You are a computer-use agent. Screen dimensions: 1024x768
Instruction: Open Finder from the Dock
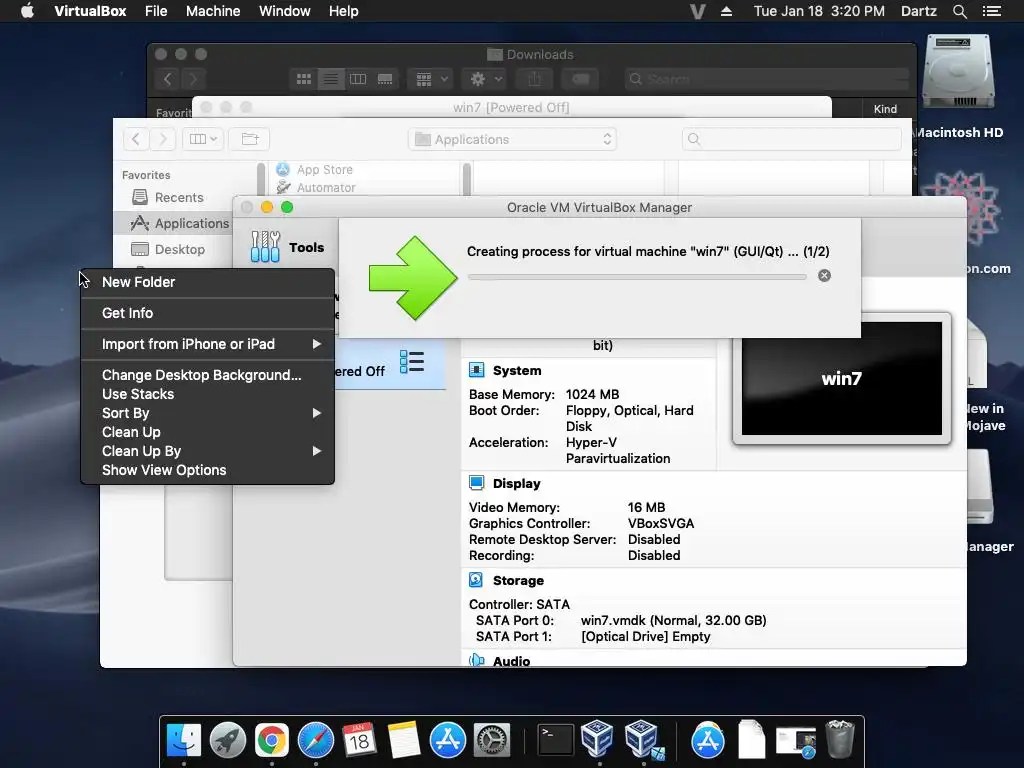[184, 740]
